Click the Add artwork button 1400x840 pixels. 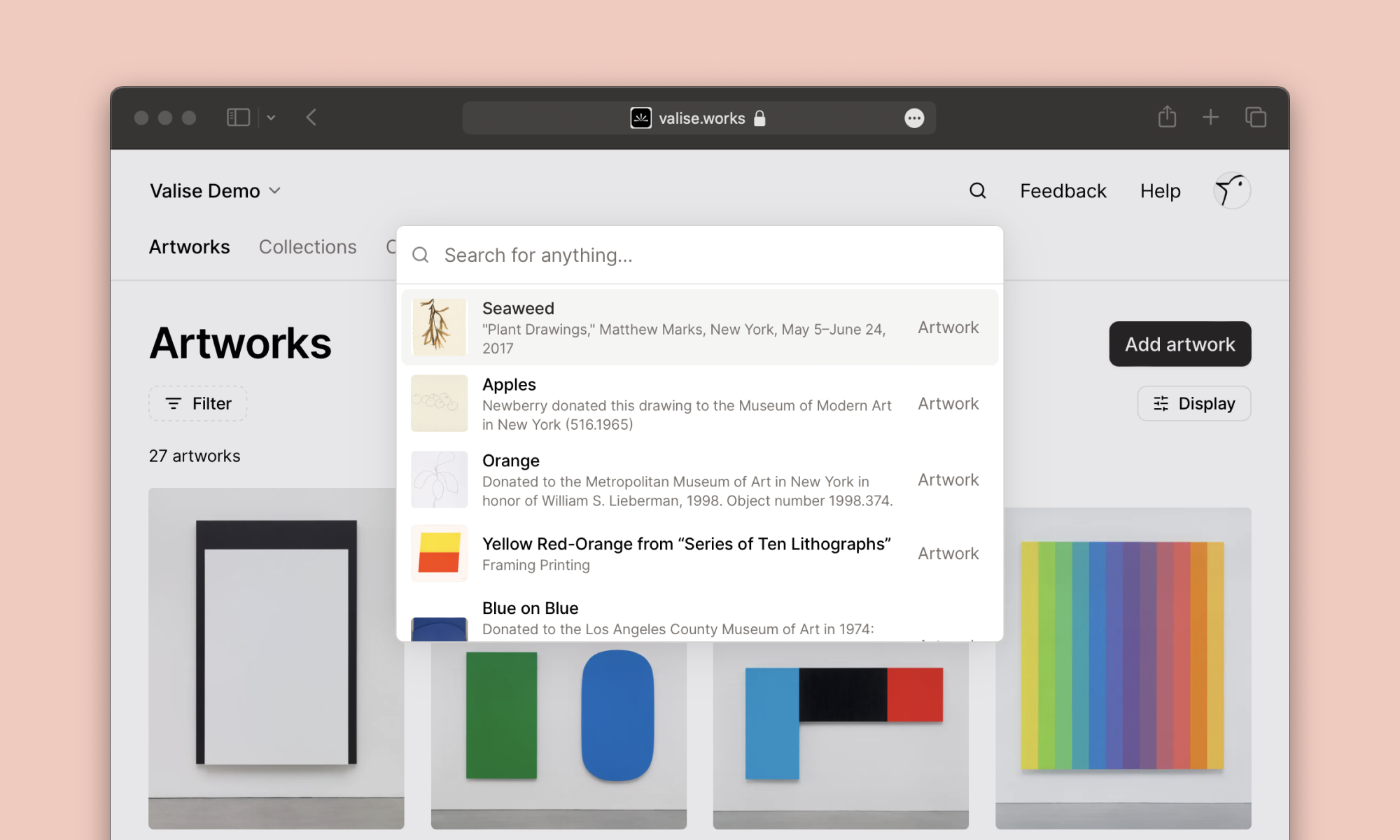point(1179,344)
